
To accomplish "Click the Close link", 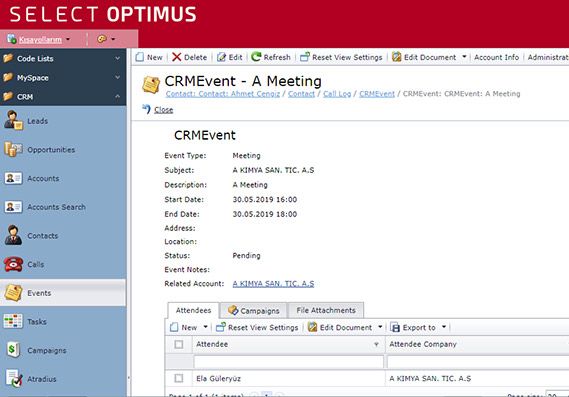I will click(163, 110).
